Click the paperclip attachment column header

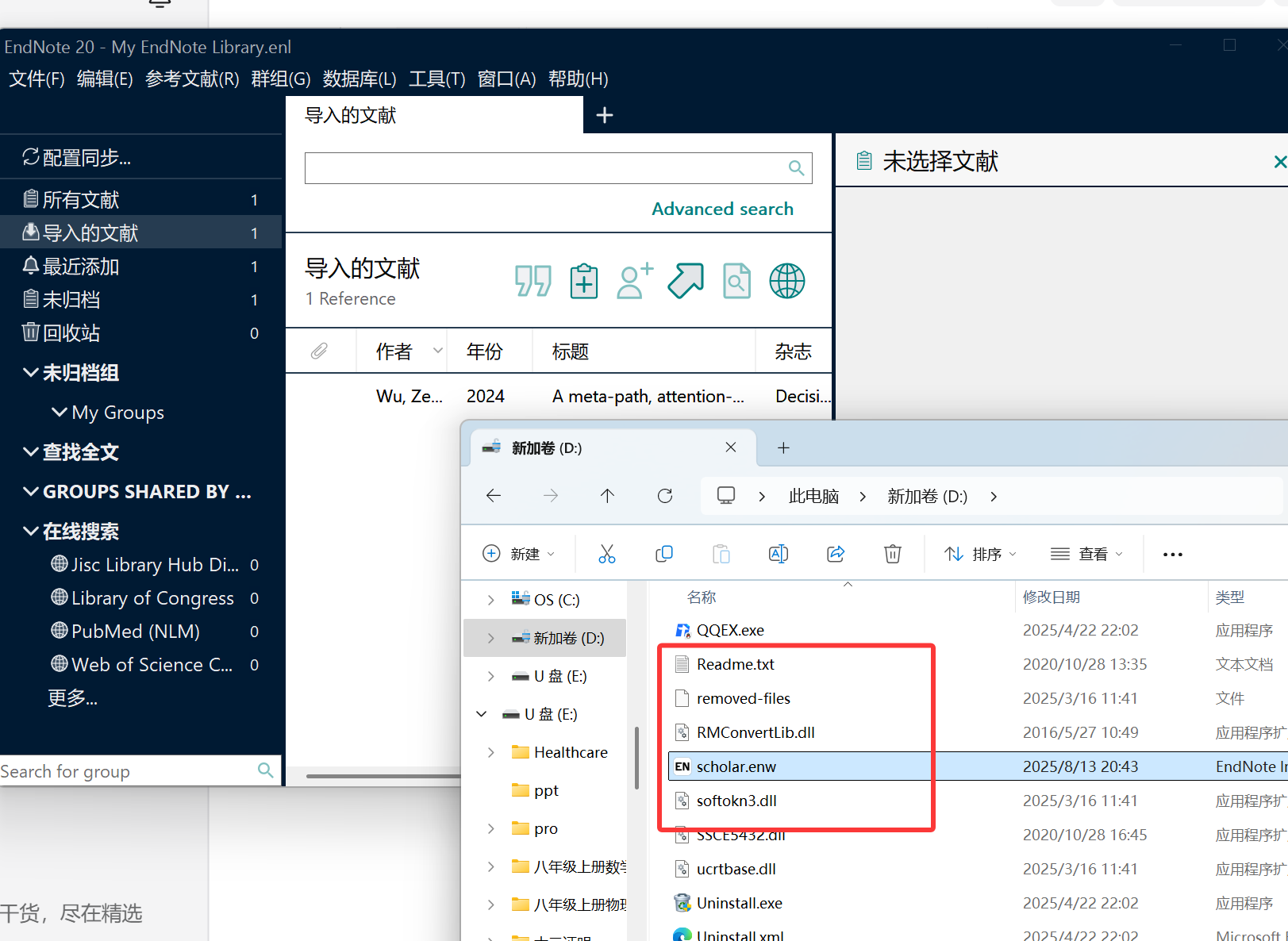pos(319,351)
